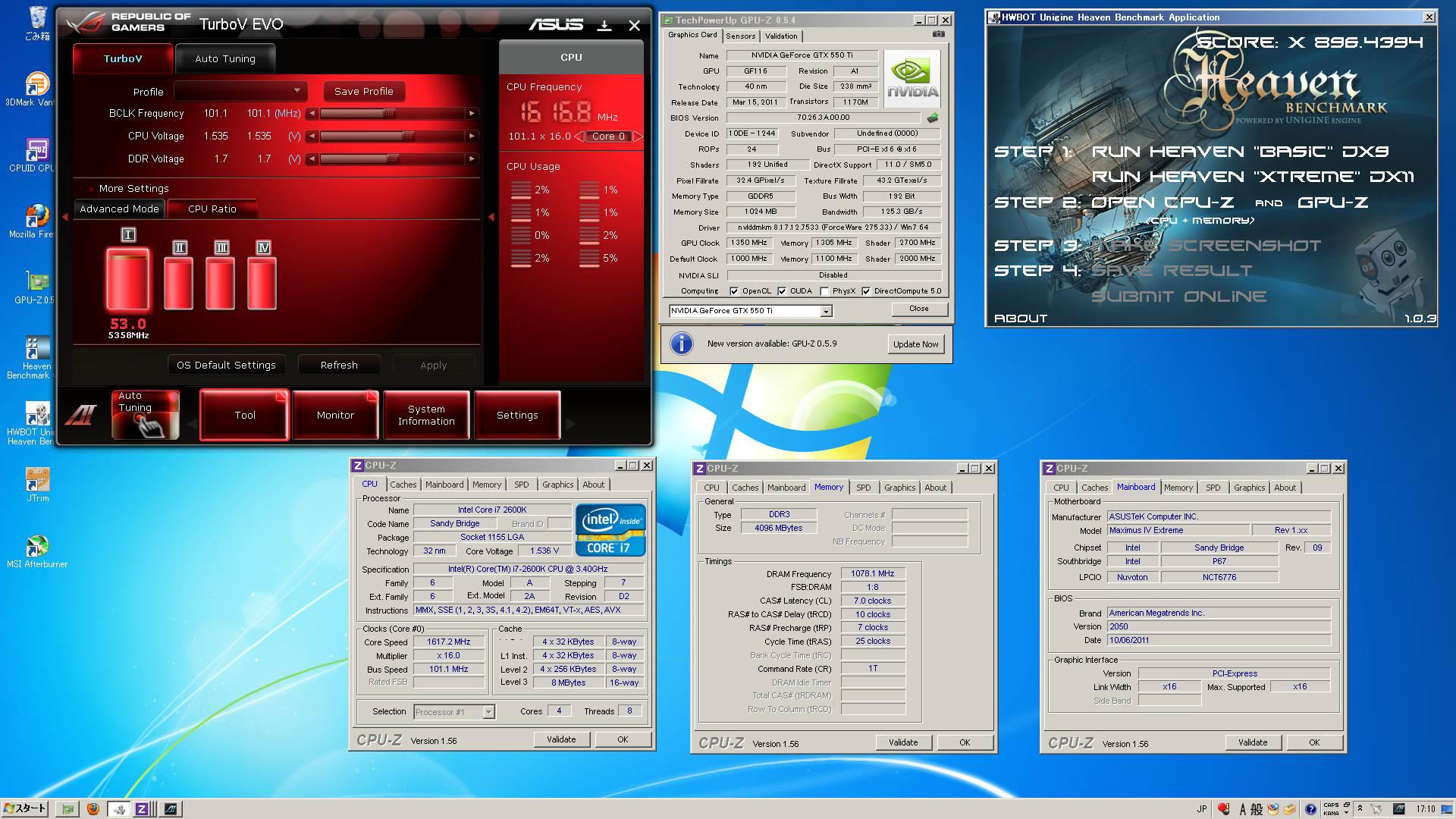Open the Processor #1 selection dropdown
This screenshot has height=819, width=1456.
point(454,712)
